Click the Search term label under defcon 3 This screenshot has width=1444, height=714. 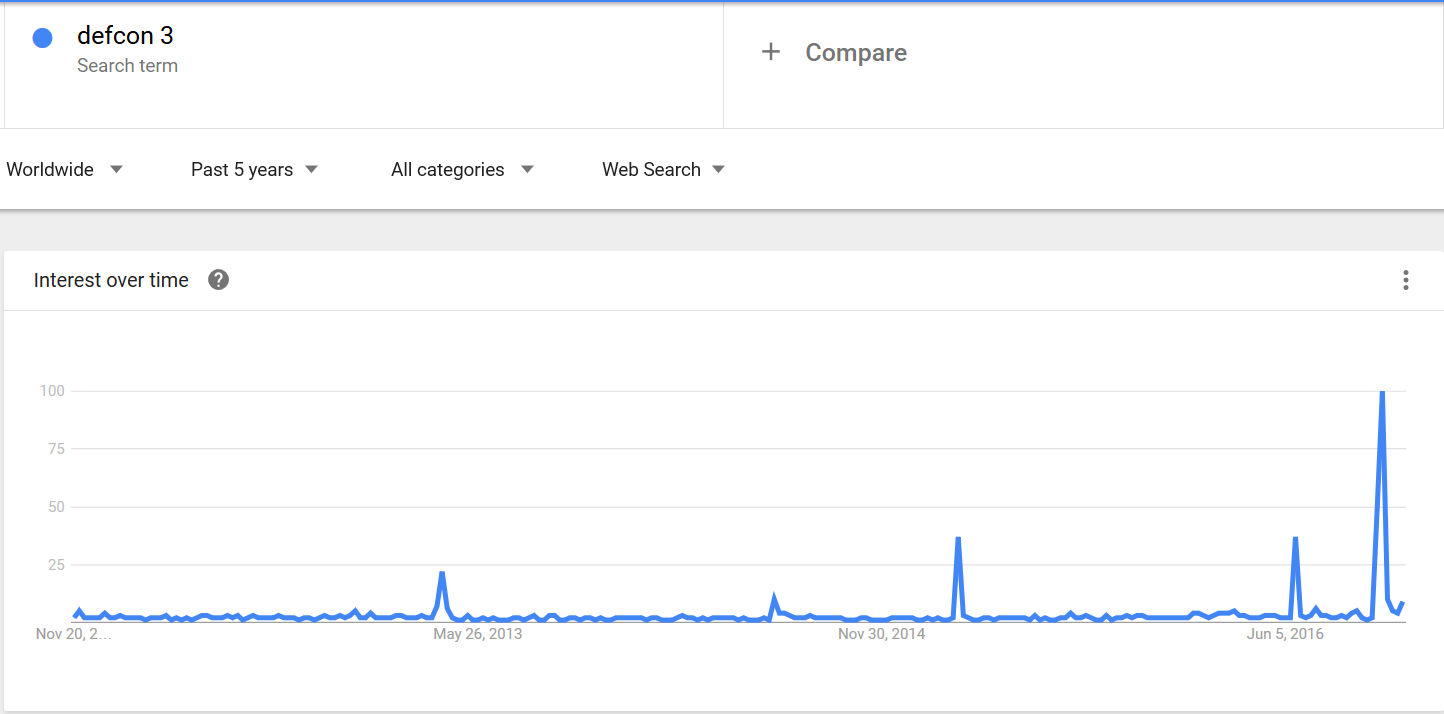click(127, 66)
